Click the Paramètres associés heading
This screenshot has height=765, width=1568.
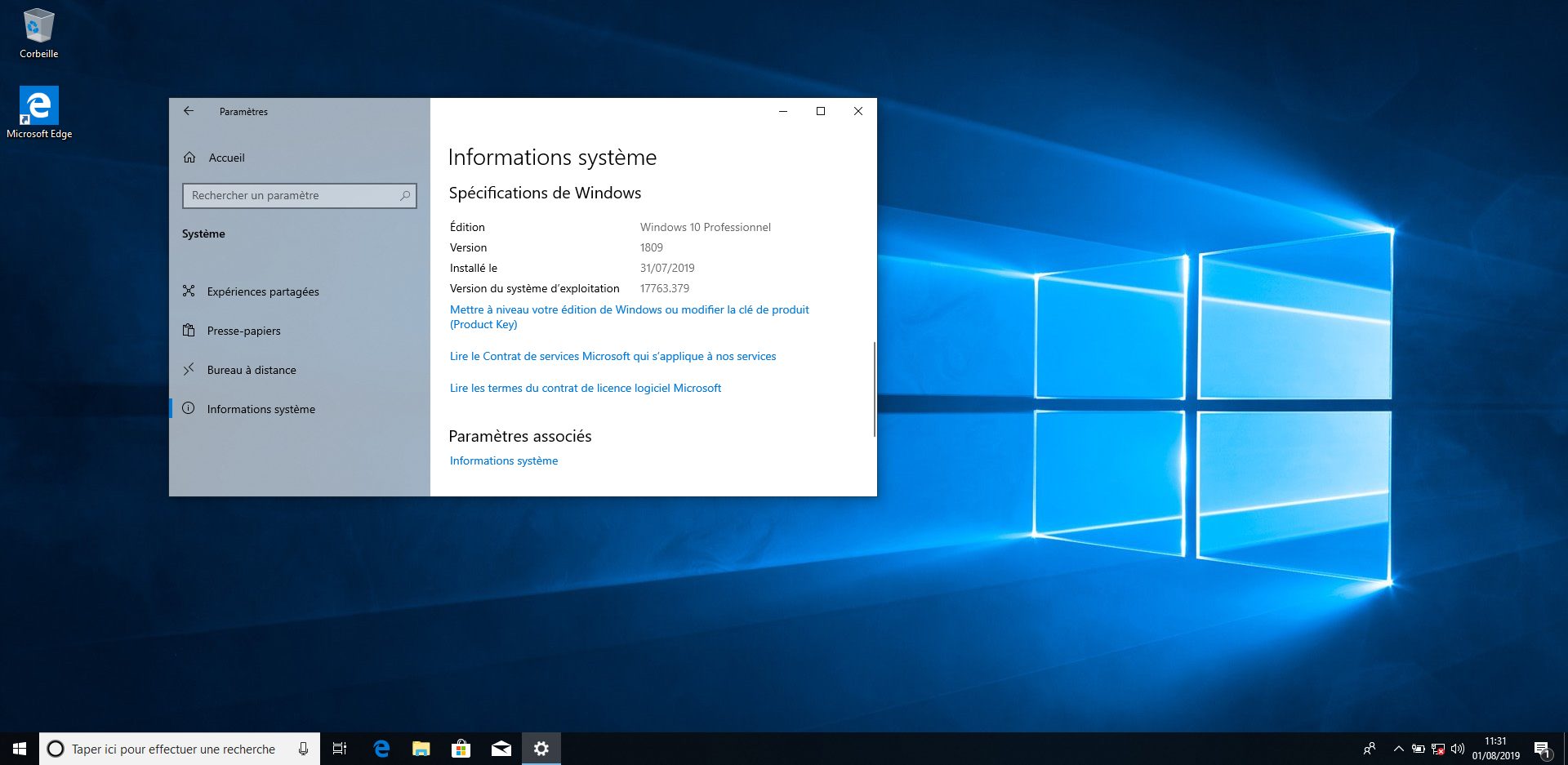[x=520, y=437]
